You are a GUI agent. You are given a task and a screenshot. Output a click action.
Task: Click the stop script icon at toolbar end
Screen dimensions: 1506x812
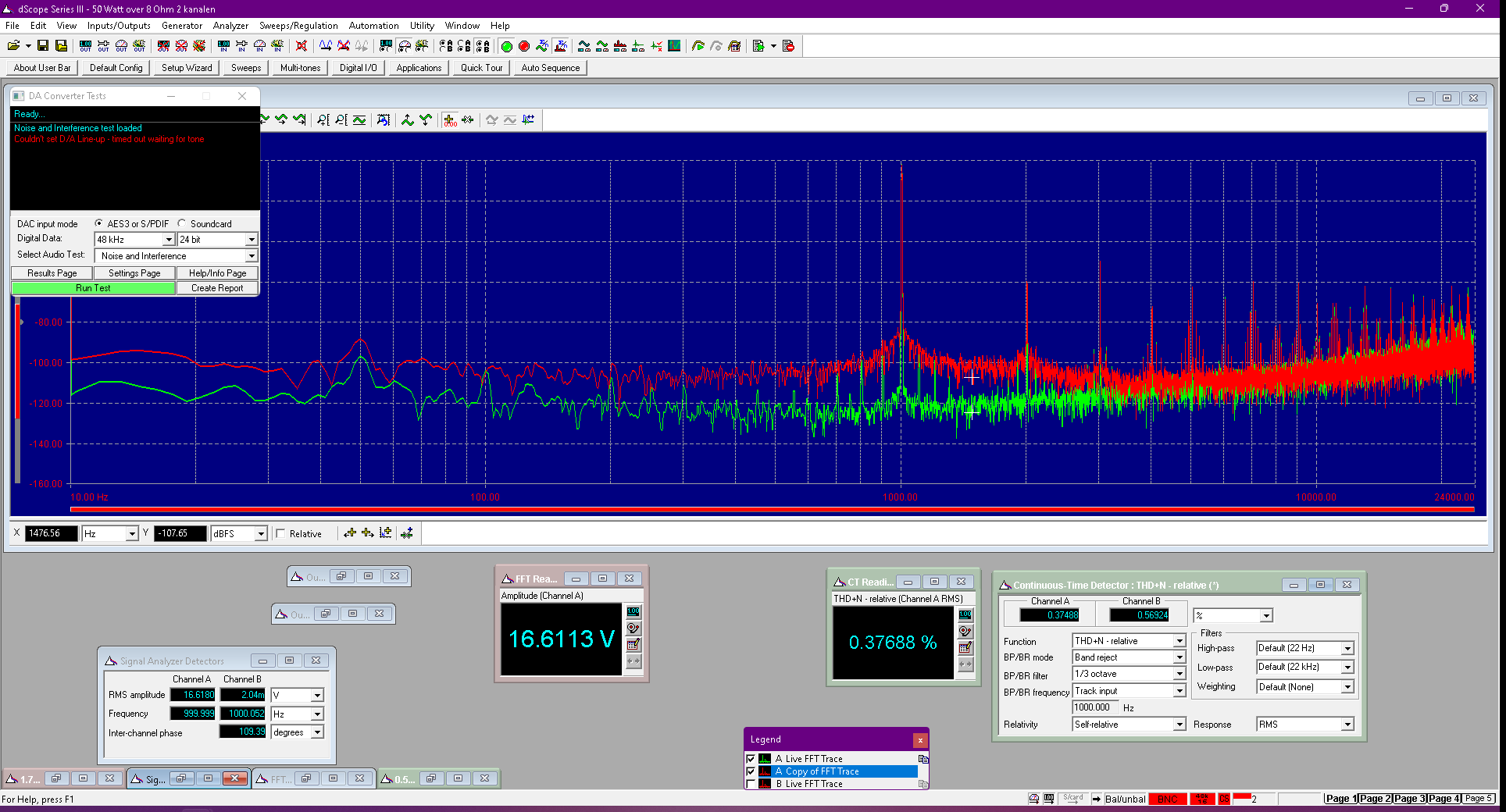(788, 46)
